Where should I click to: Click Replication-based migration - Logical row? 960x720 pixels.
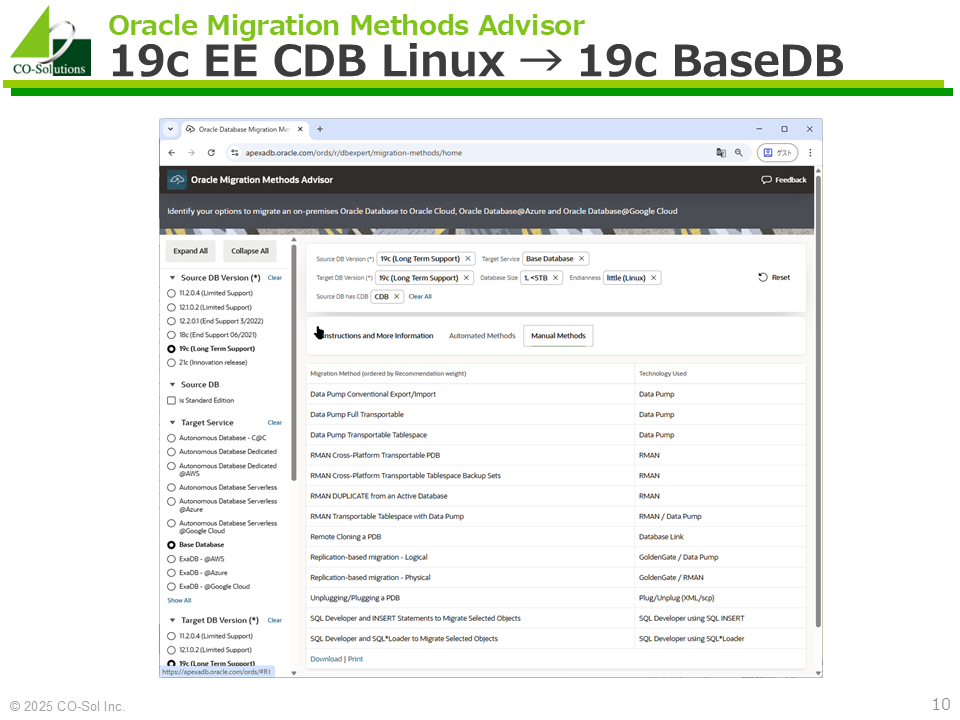pos(556,557)
